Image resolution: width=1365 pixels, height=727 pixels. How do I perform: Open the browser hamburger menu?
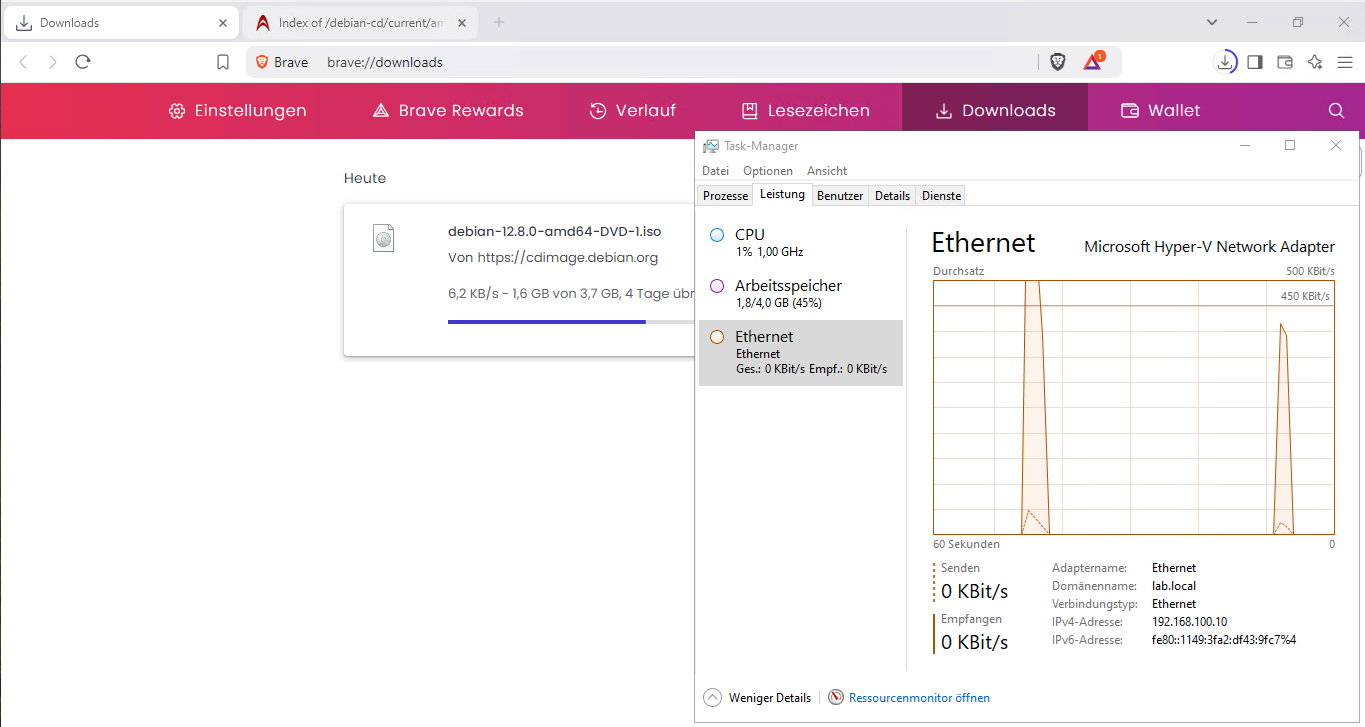(x=1344, y=62)
